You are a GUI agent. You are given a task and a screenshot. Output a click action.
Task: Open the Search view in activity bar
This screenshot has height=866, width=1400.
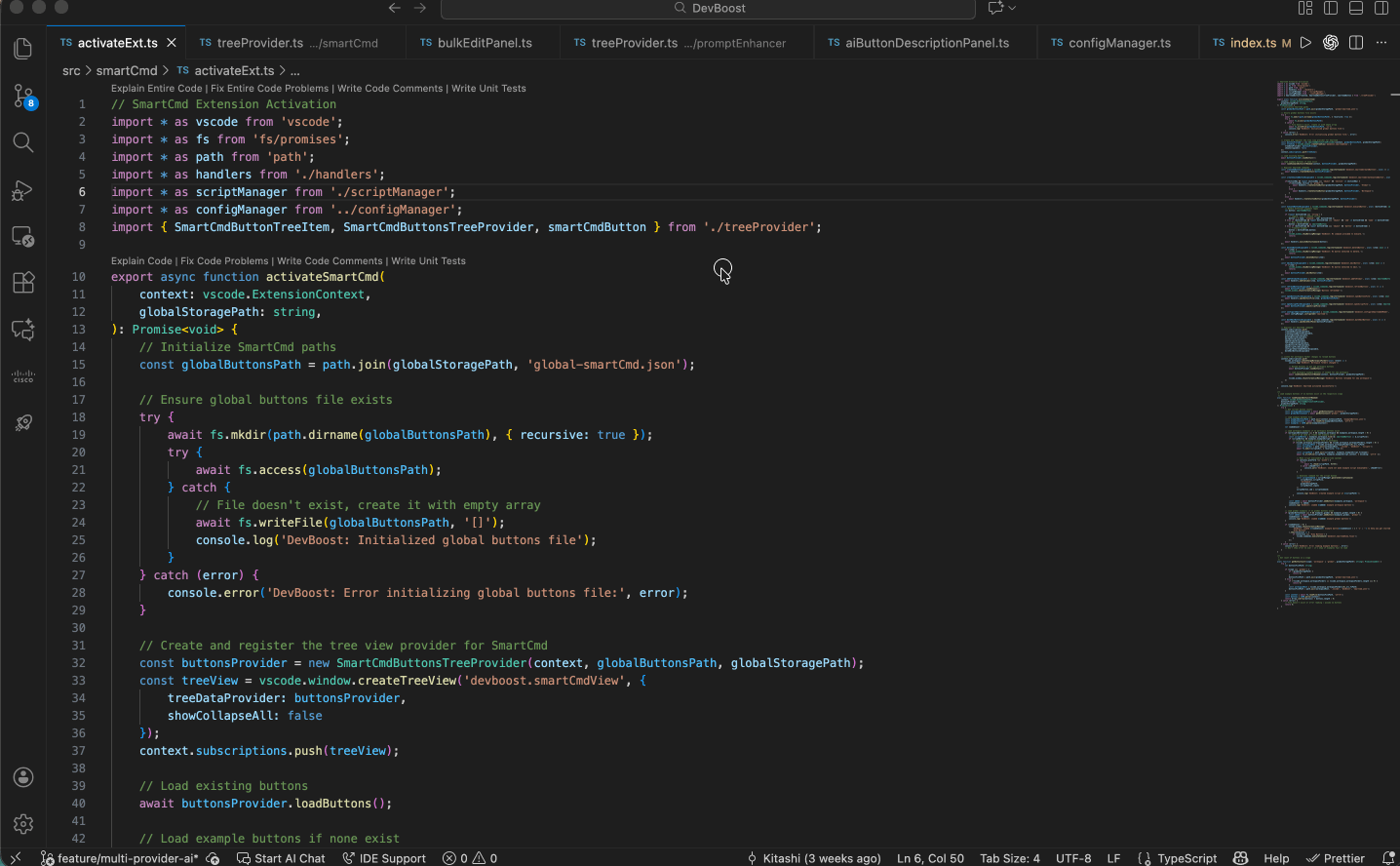click(23, 142)
